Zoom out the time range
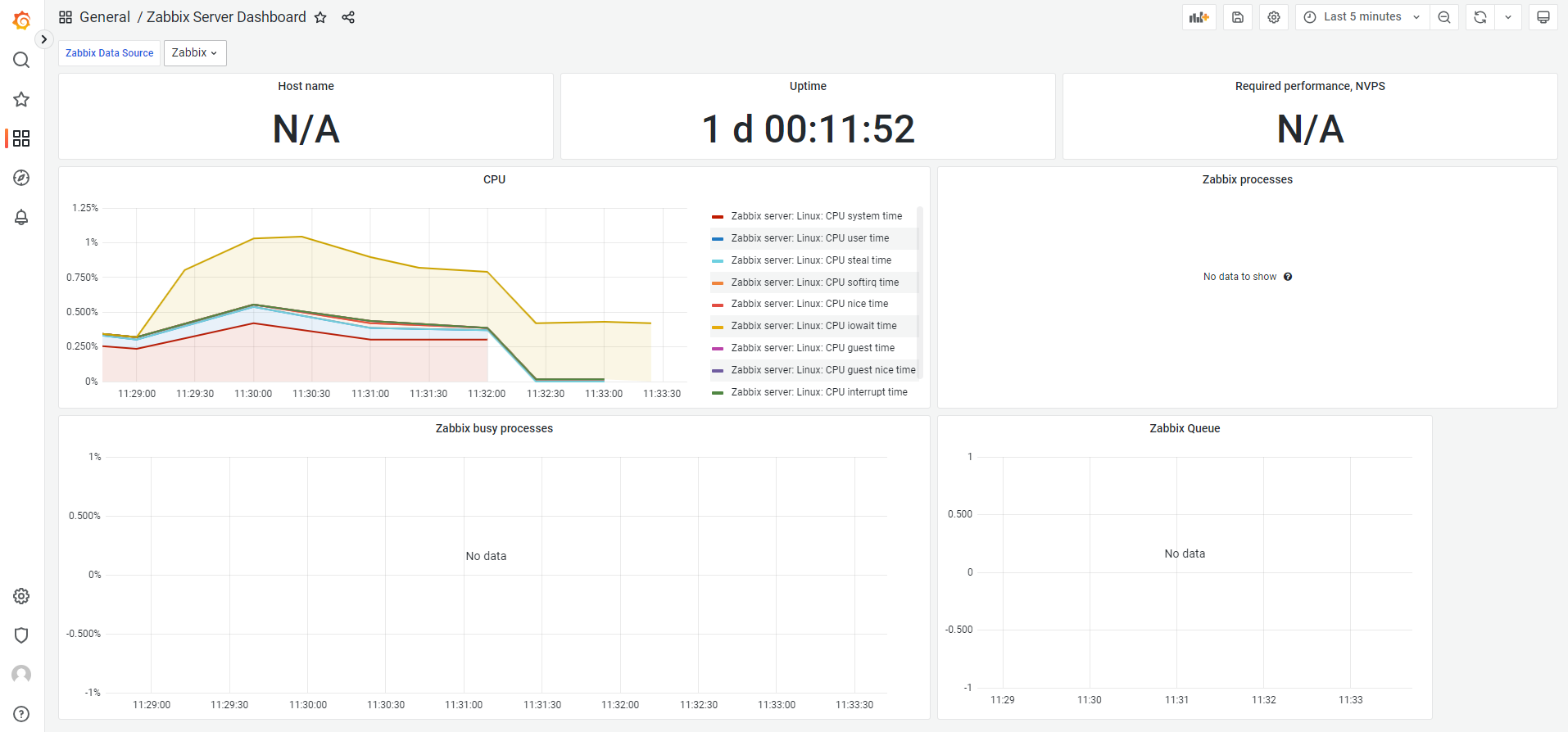The height and width of the screenshot is (732, 1568). click(1444, 17)
